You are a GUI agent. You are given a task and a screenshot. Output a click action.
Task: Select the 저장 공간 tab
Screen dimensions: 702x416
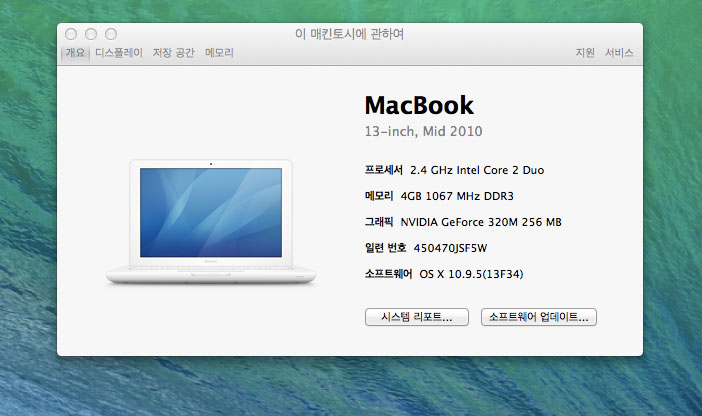pyautogui.click(x=173, y=53)
